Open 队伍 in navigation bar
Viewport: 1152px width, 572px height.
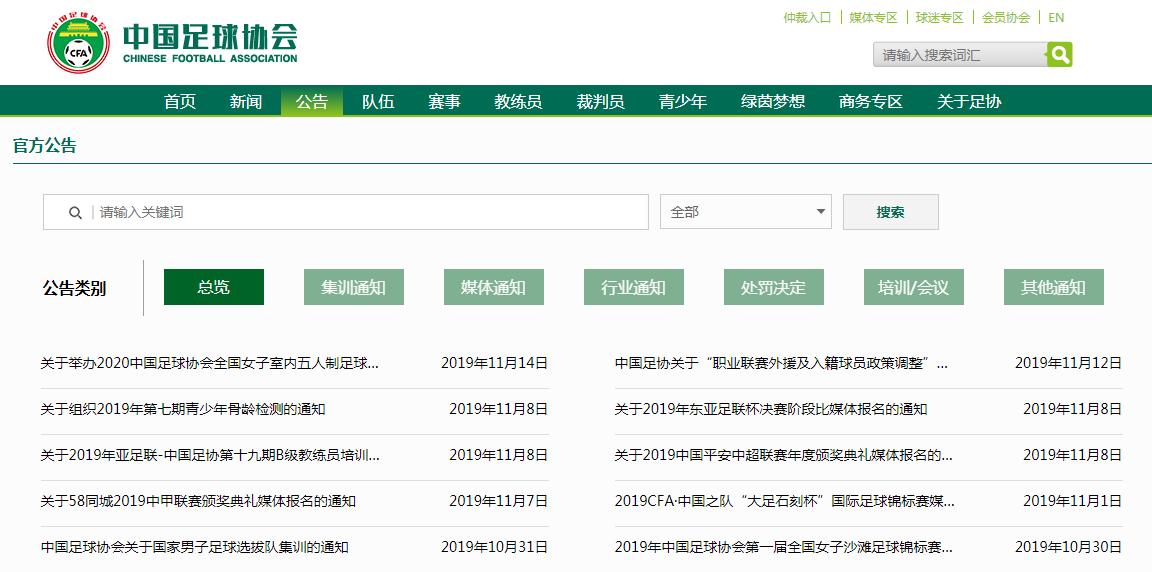pyautogui.click(x=378, y=101)
